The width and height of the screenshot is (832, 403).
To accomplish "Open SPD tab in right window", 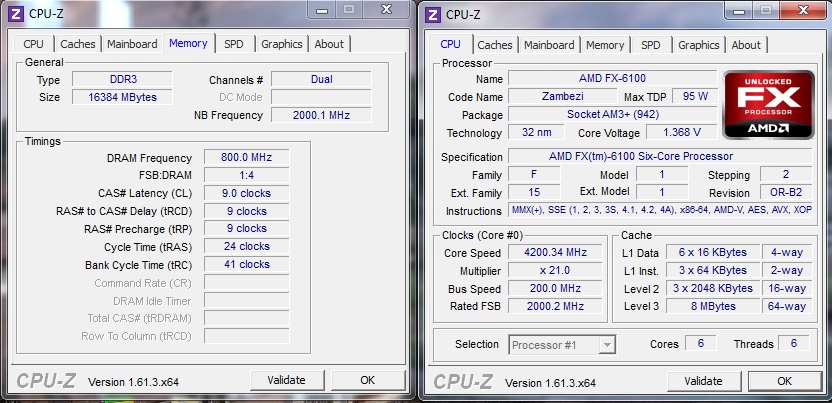I will (x=651, y=45).
